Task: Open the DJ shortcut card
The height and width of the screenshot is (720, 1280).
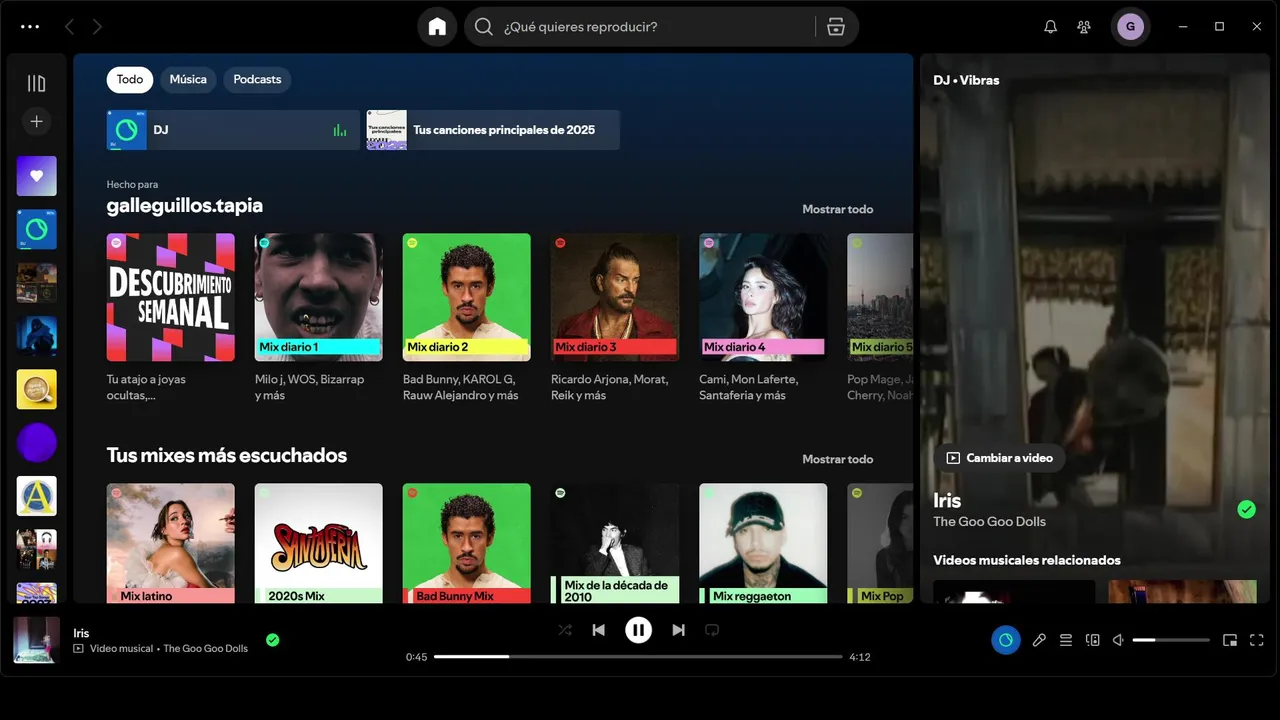Action: click(233, 130)
